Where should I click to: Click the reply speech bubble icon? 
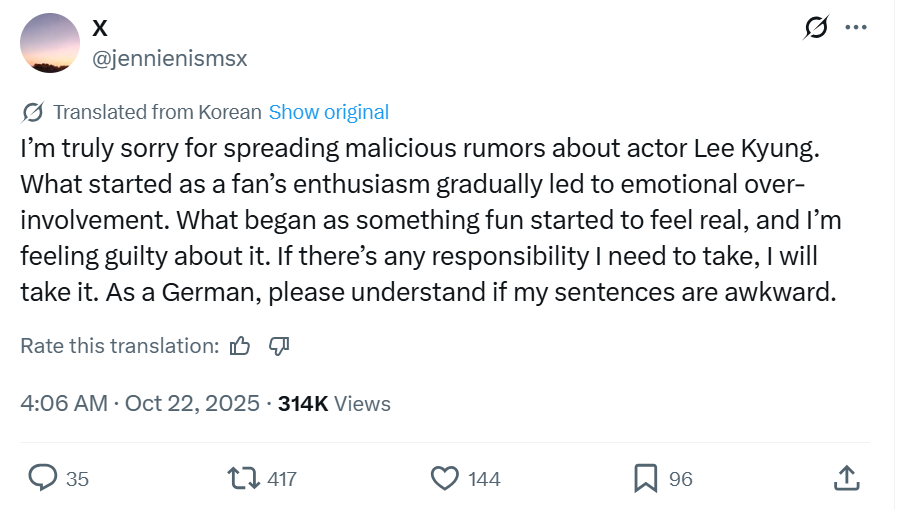pos(42,479)
